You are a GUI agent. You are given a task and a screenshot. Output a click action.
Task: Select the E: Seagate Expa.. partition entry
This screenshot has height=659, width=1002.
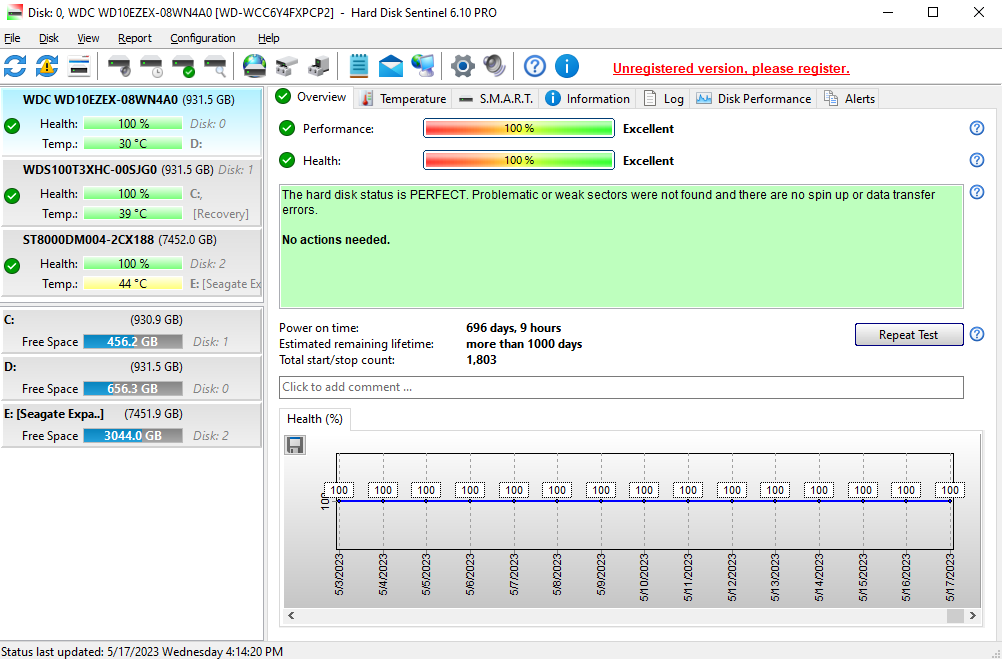coord(132,425)
